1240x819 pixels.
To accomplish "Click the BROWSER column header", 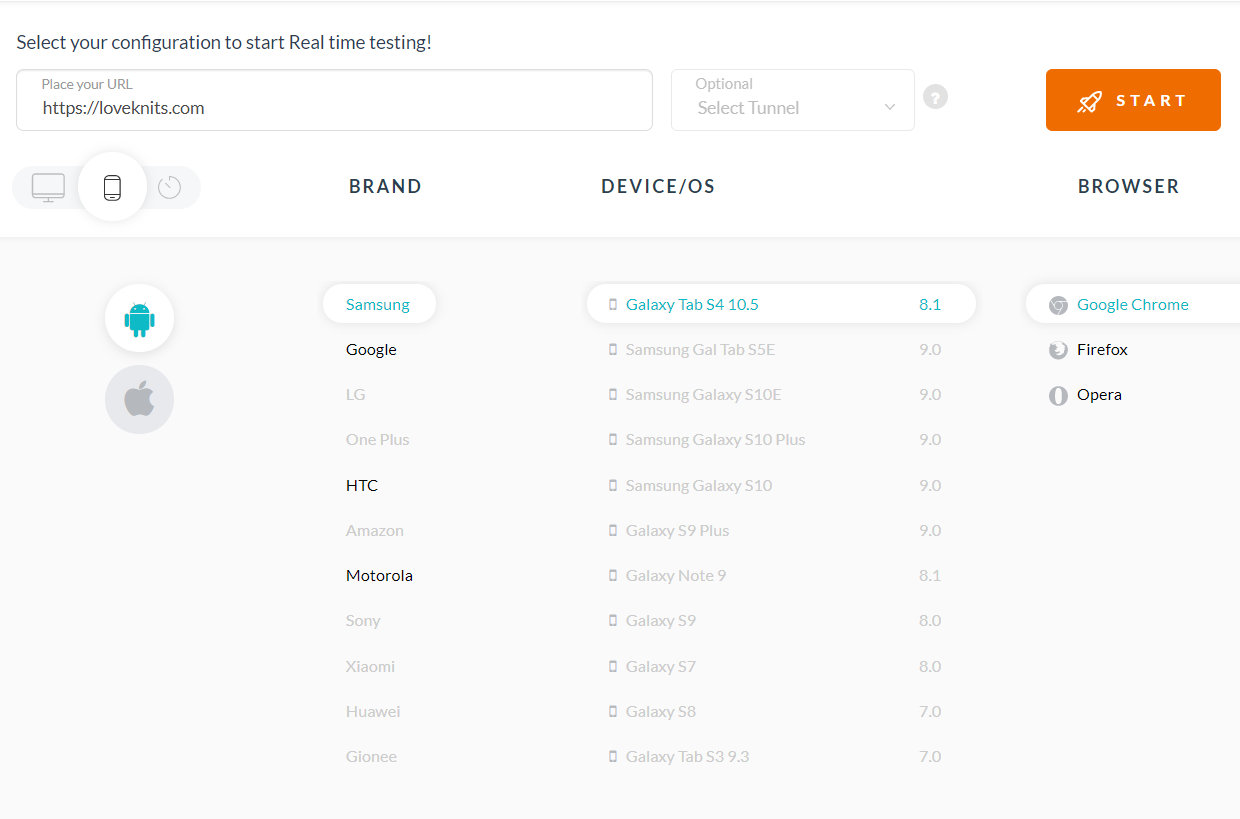I will (x=1128, y=187).
